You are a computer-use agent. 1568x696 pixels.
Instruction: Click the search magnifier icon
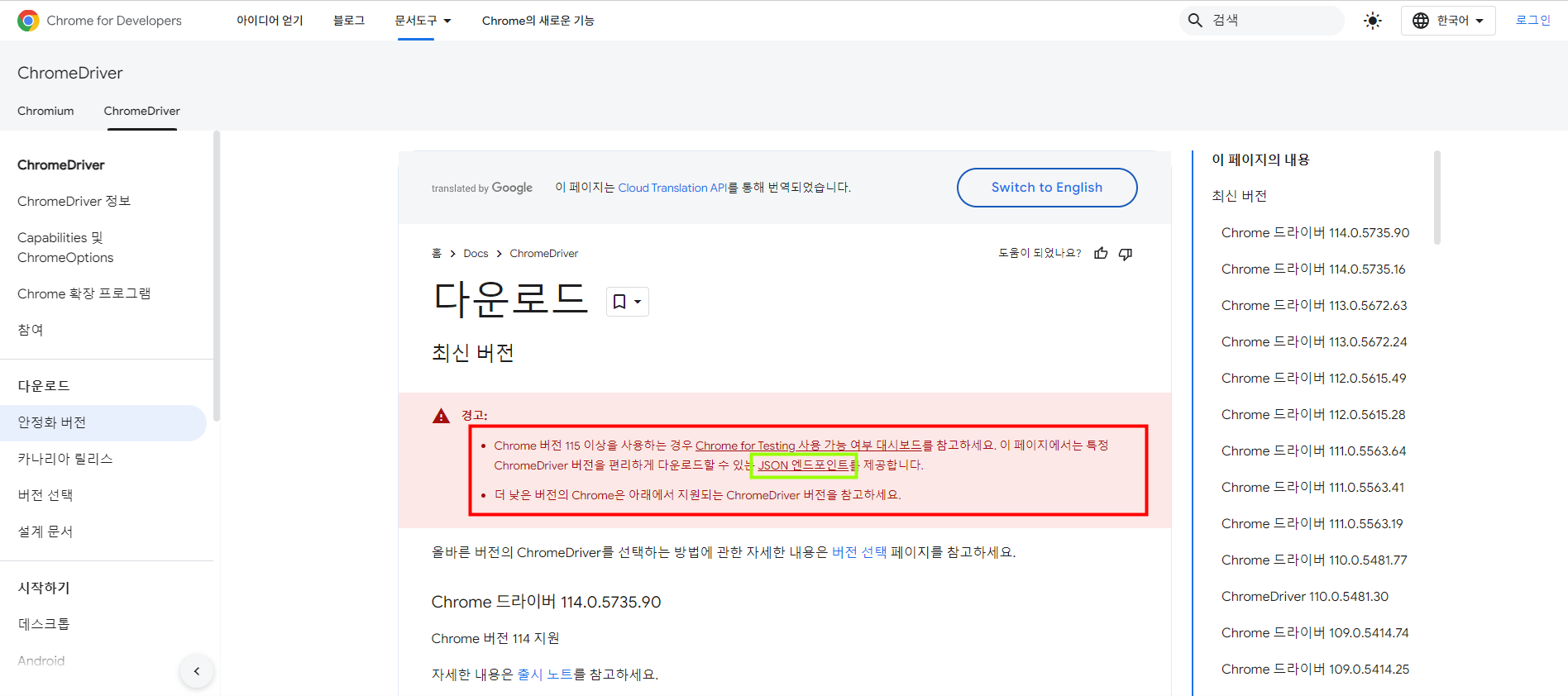point(1195,21)
